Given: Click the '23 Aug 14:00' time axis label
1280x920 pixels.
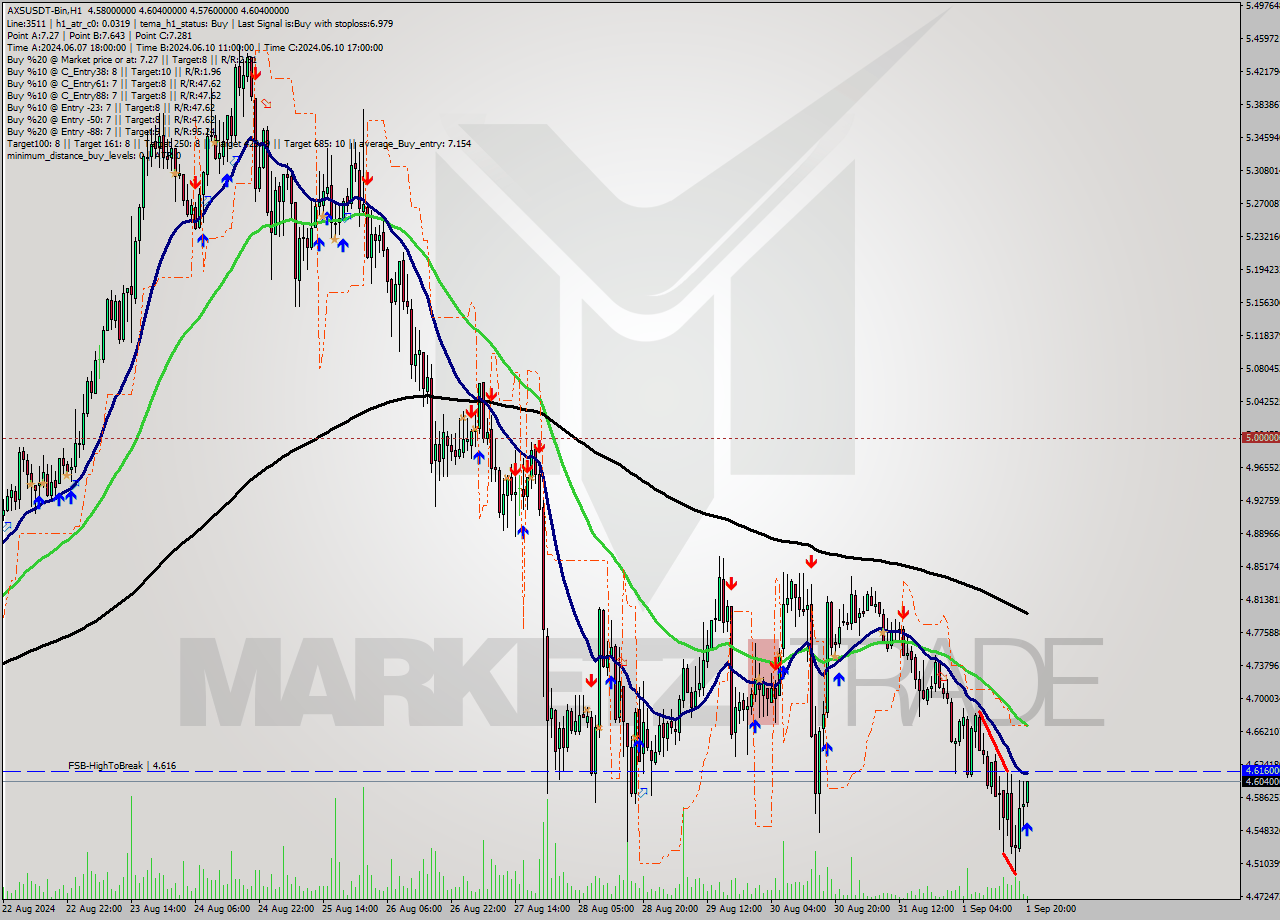Looking at the screenshot, I should (157, 908).
